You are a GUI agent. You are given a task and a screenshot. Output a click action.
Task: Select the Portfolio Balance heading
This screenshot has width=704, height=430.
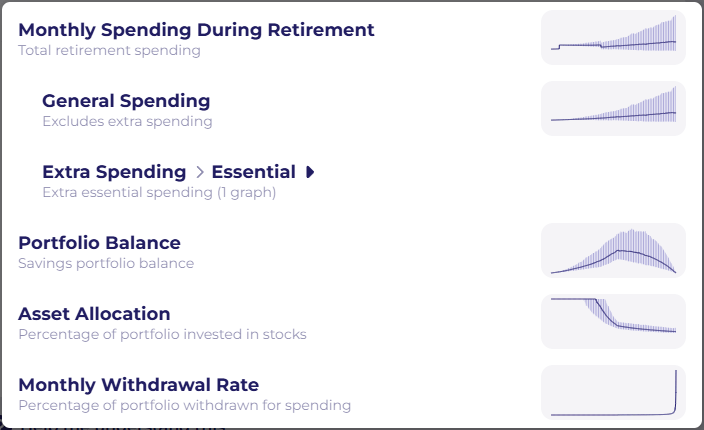click(99, 243)
